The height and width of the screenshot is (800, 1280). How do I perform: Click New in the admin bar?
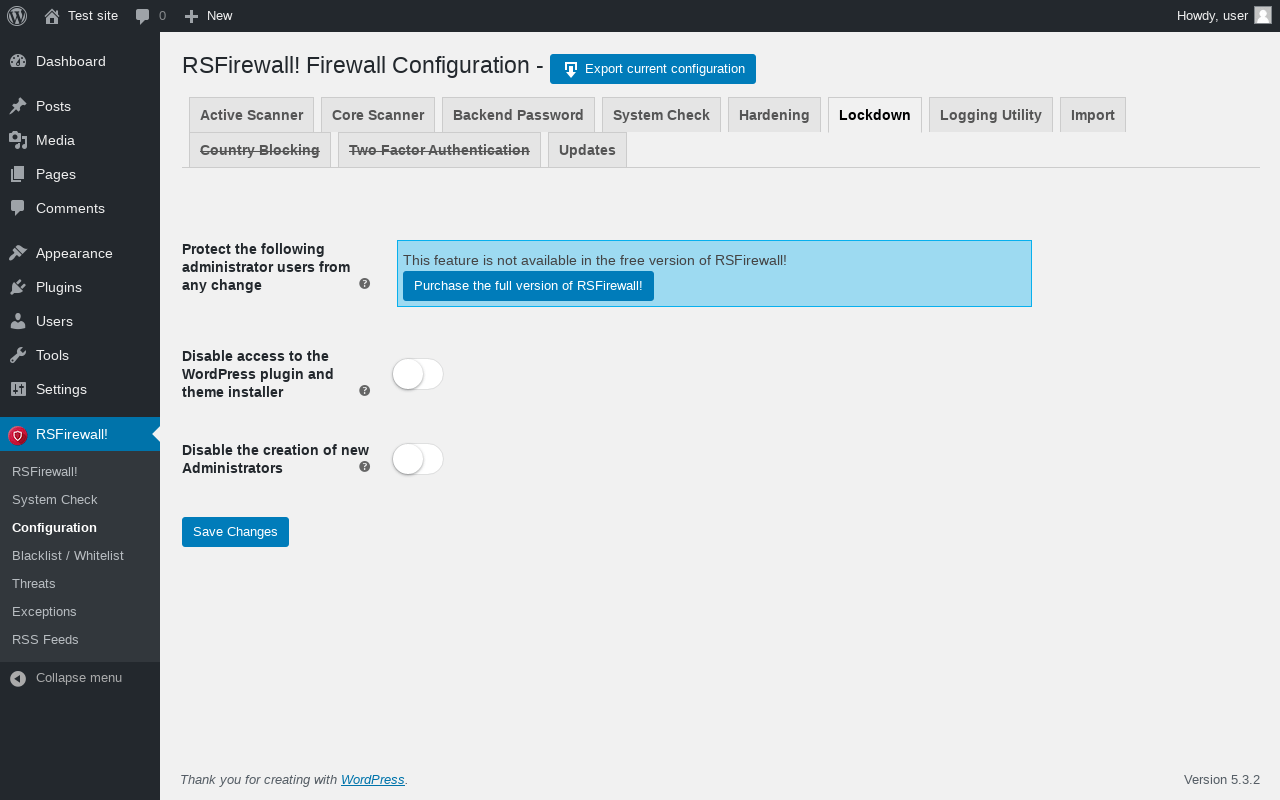coord(219,16)
